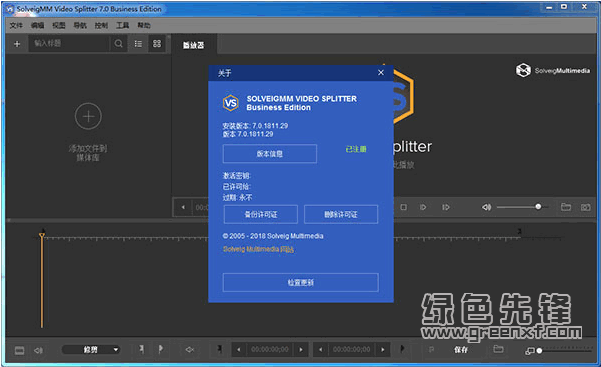Switch media library to list view
The height and width of the screenshot is (367, 601).
[138, 44]
